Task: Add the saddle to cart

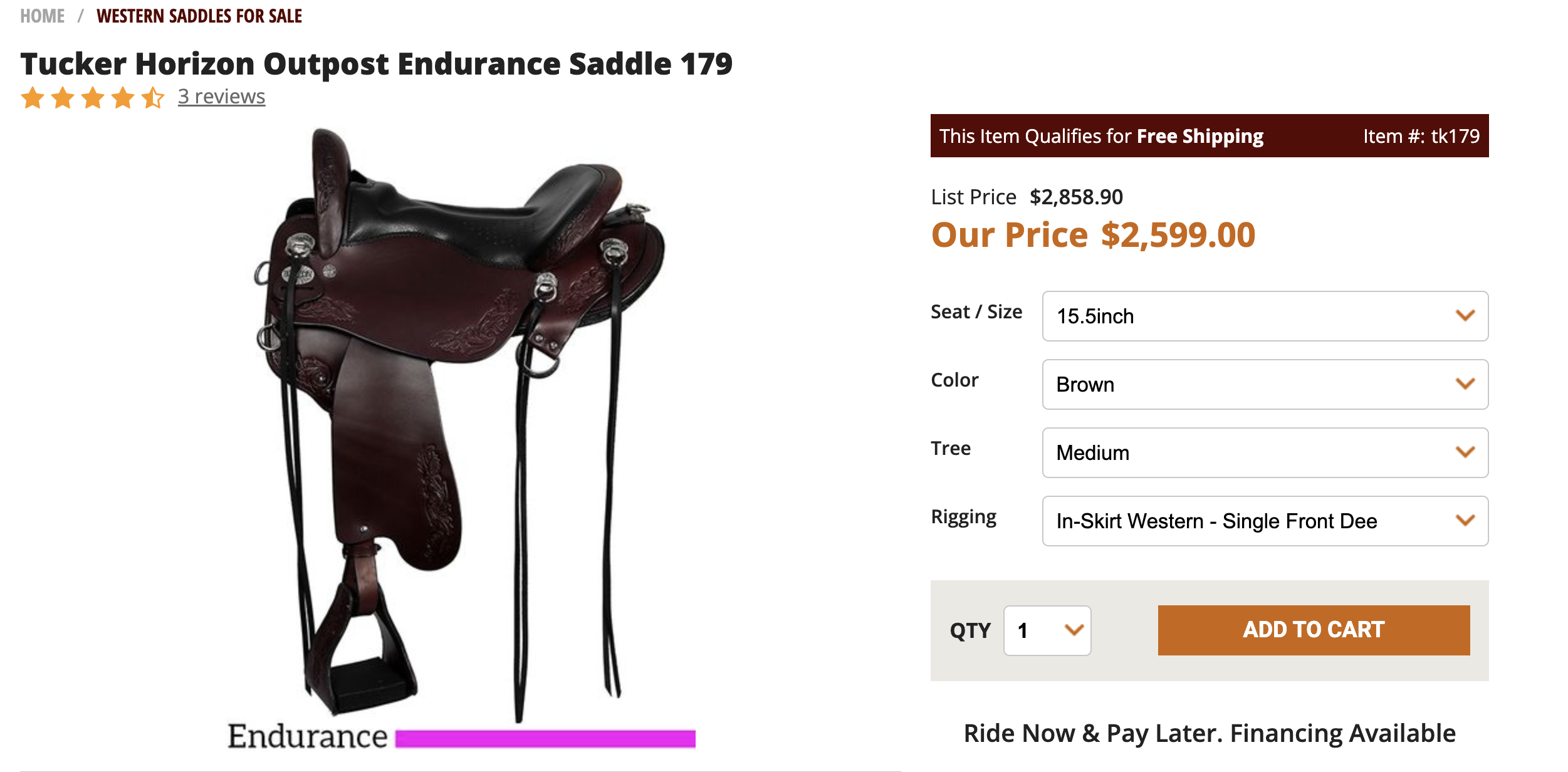Action: tap(1314, 630)
